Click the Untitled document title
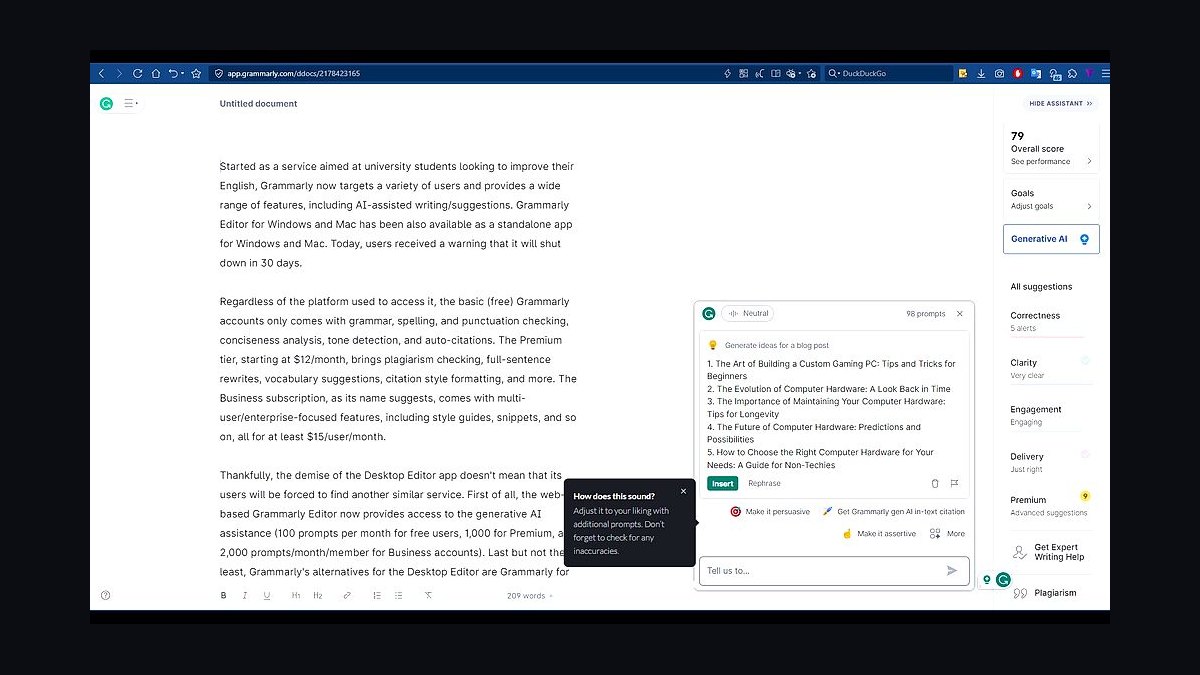Image resolution: width=1200 pixels, height=675 pixels. point(259,103)
